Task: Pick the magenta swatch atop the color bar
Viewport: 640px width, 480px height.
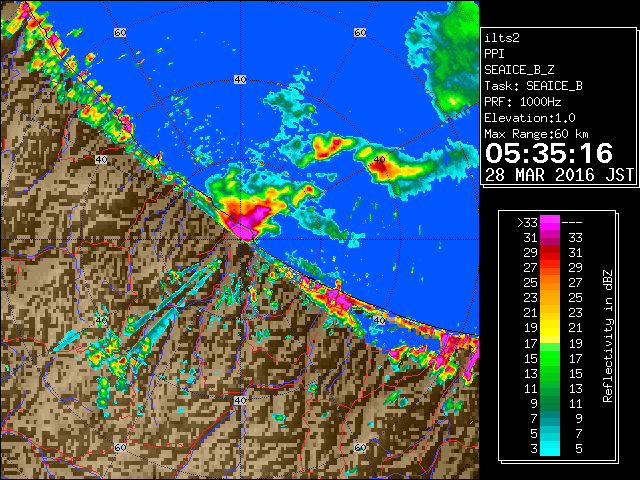Action: (x=550, y=223)
